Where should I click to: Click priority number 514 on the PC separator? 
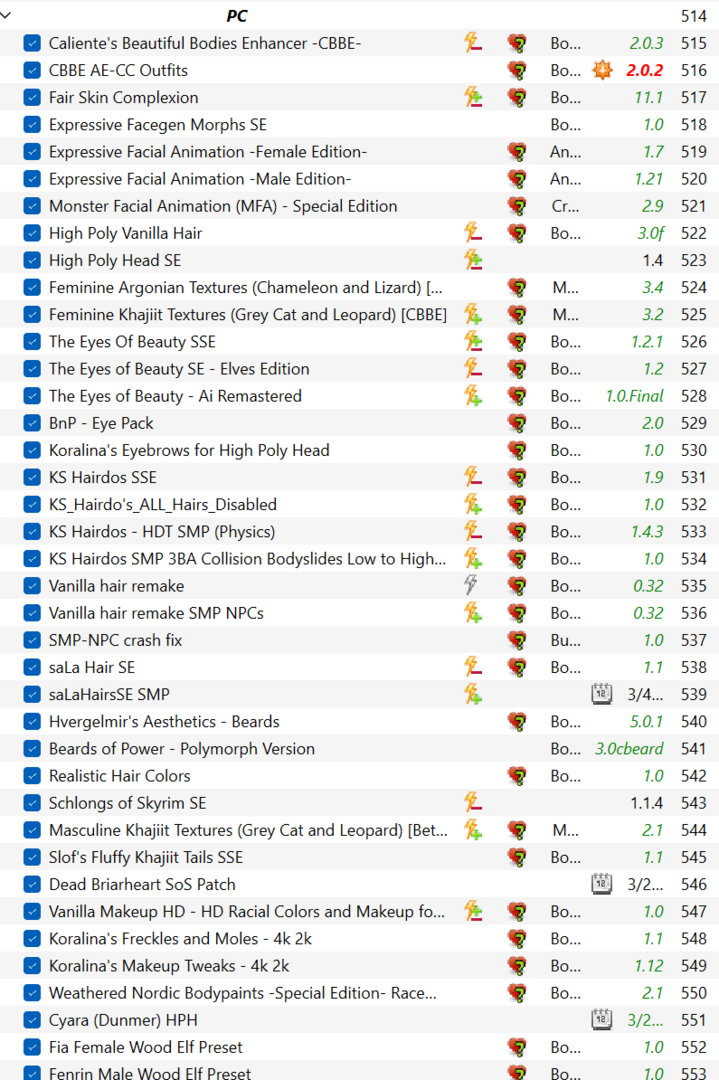click(x=694, y=16)
